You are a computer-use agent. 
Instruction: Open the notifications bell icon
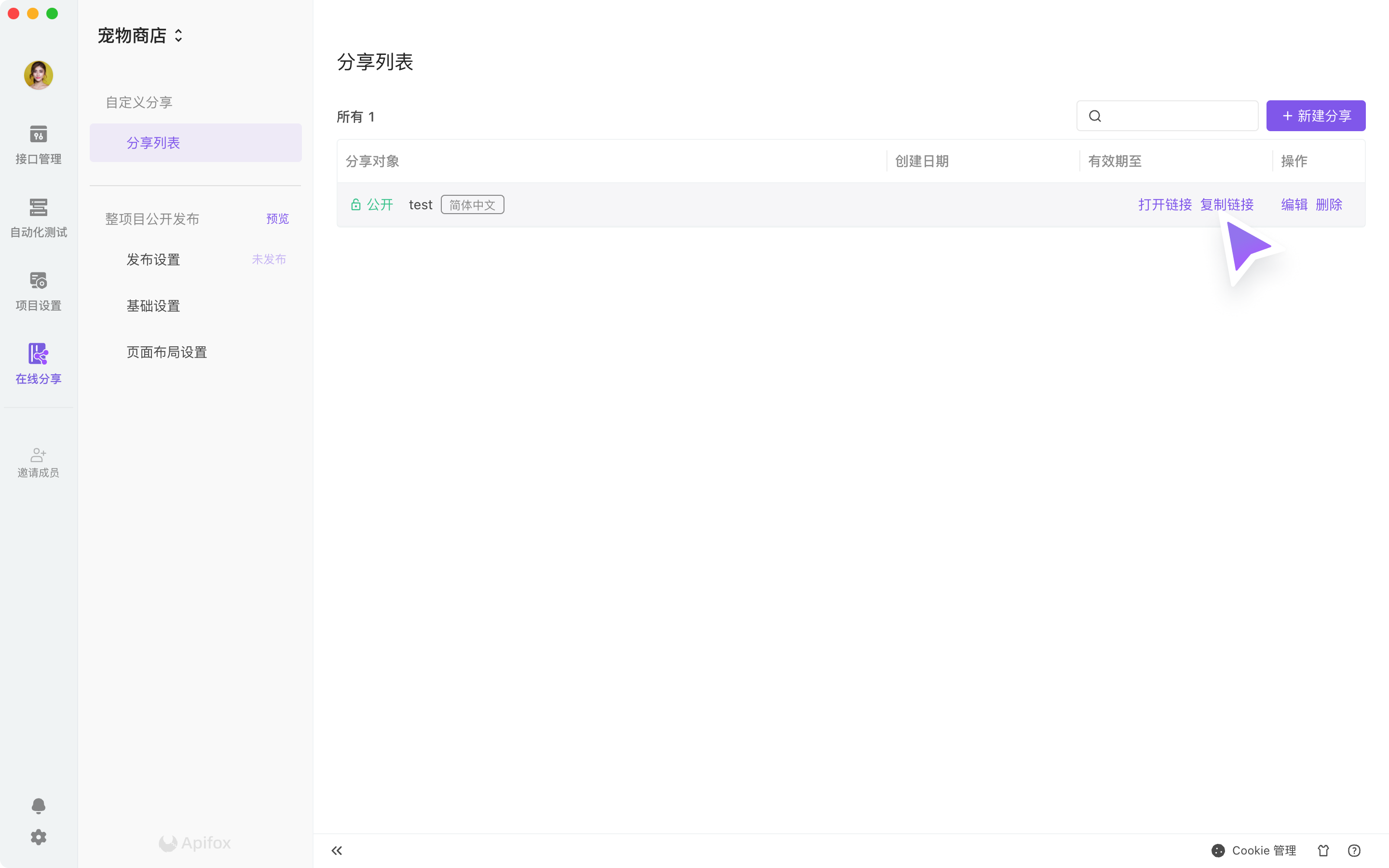point(38,805)
